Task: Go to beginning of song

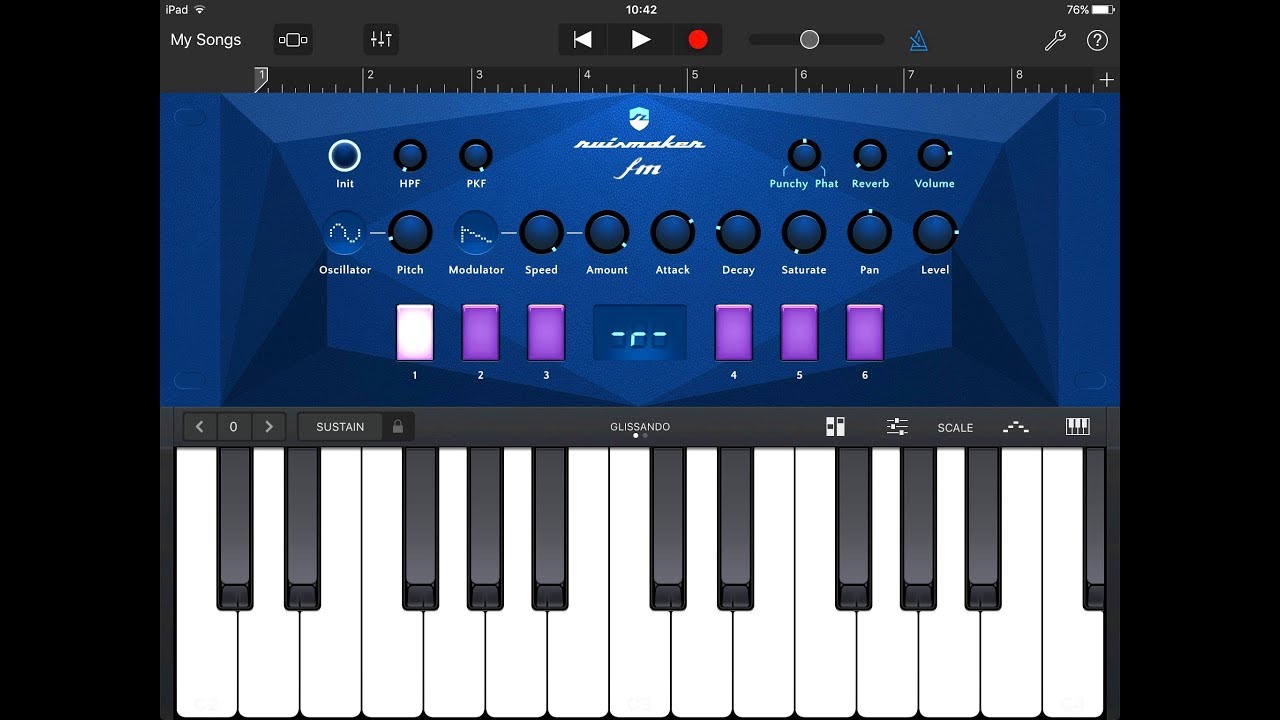Action: [x=582, y=40]
